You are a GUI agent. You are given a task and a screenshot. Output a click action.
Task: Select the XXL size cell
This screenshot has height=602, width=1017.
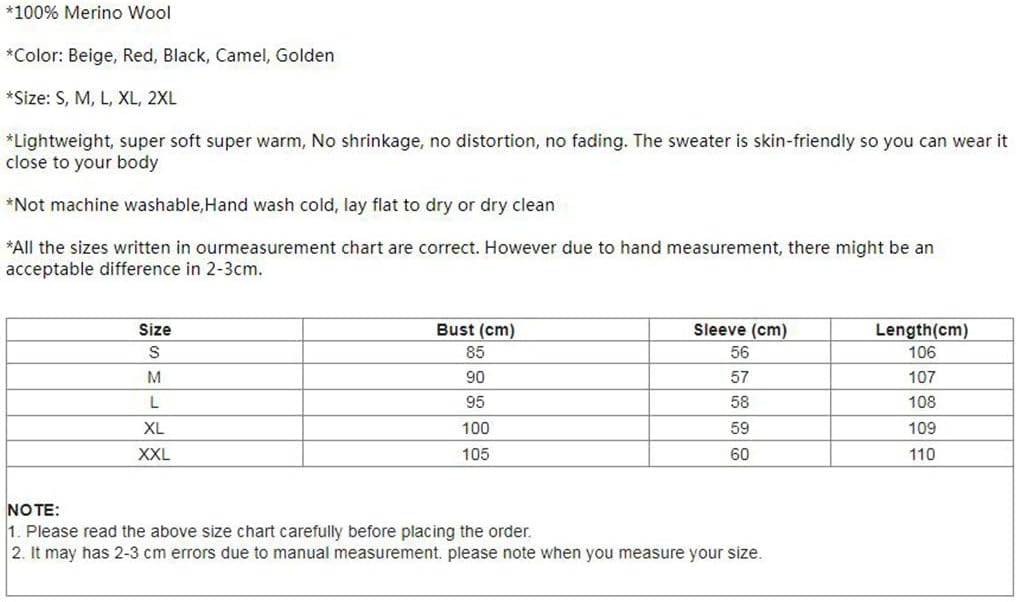(154, 454)
